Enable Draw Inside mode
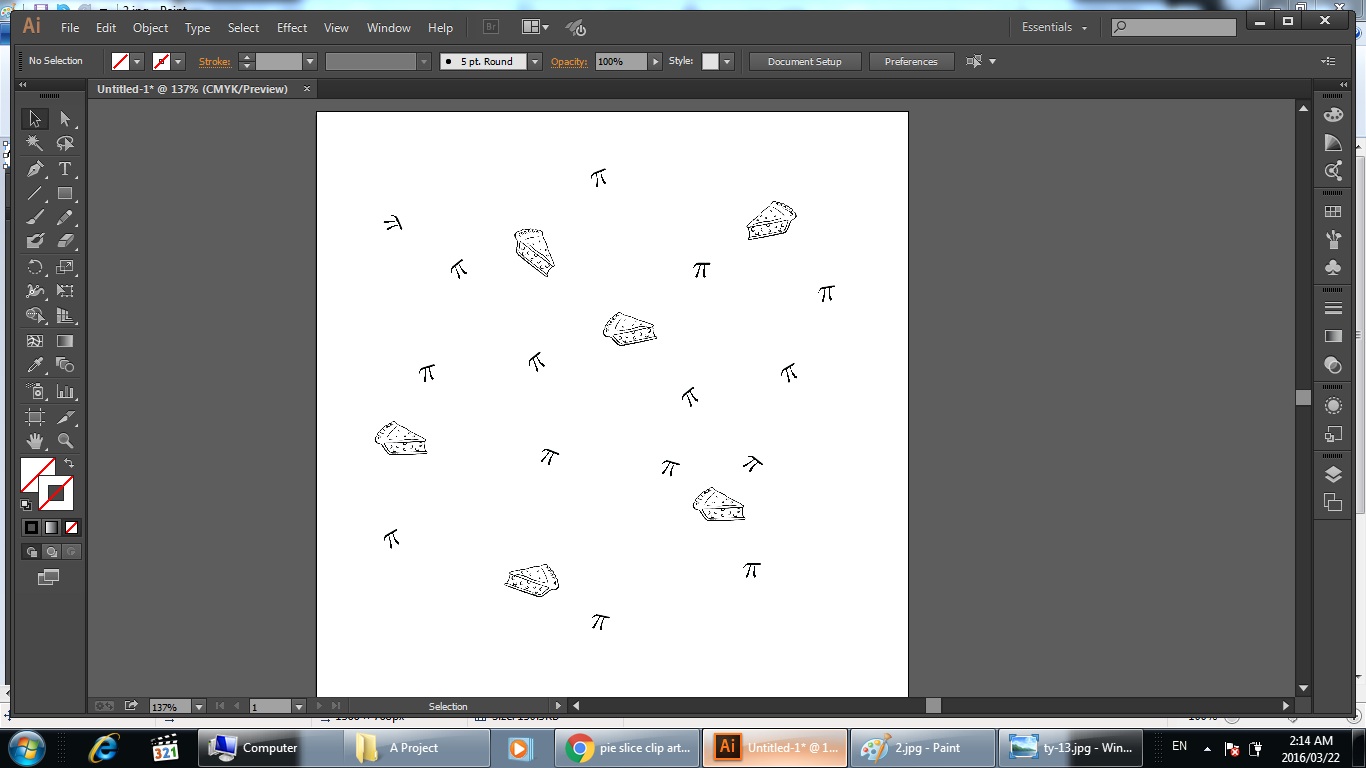This screenshot has width=1366, height=768. (x=71, y=552)
